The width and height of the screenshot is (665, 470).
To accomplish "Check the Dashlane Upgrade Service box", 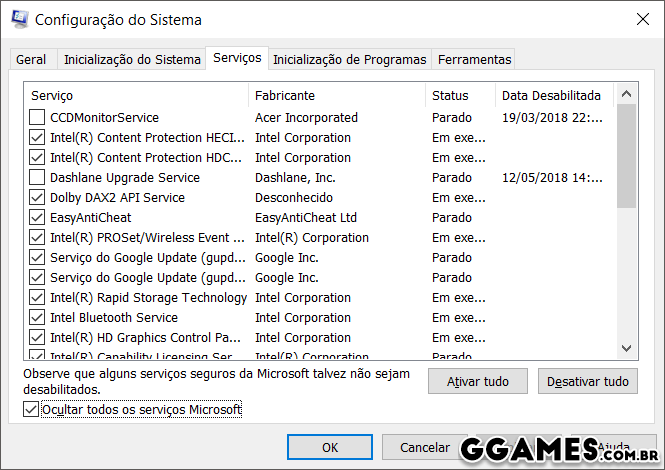I will click(x=37, y=178).
